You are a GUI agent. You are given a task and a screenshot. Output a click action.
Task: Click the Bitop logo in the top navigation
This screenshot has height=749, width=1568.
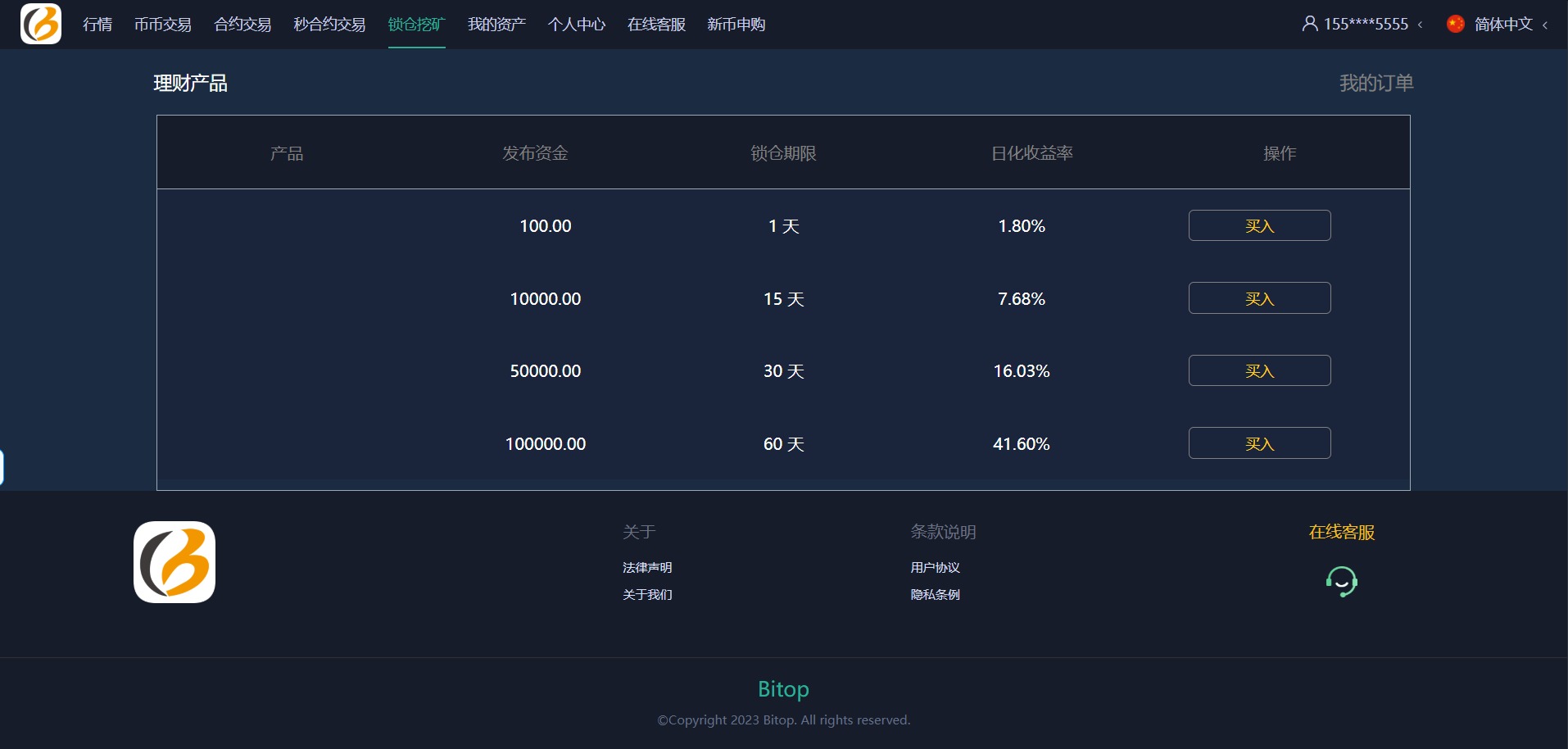point(41,24)
